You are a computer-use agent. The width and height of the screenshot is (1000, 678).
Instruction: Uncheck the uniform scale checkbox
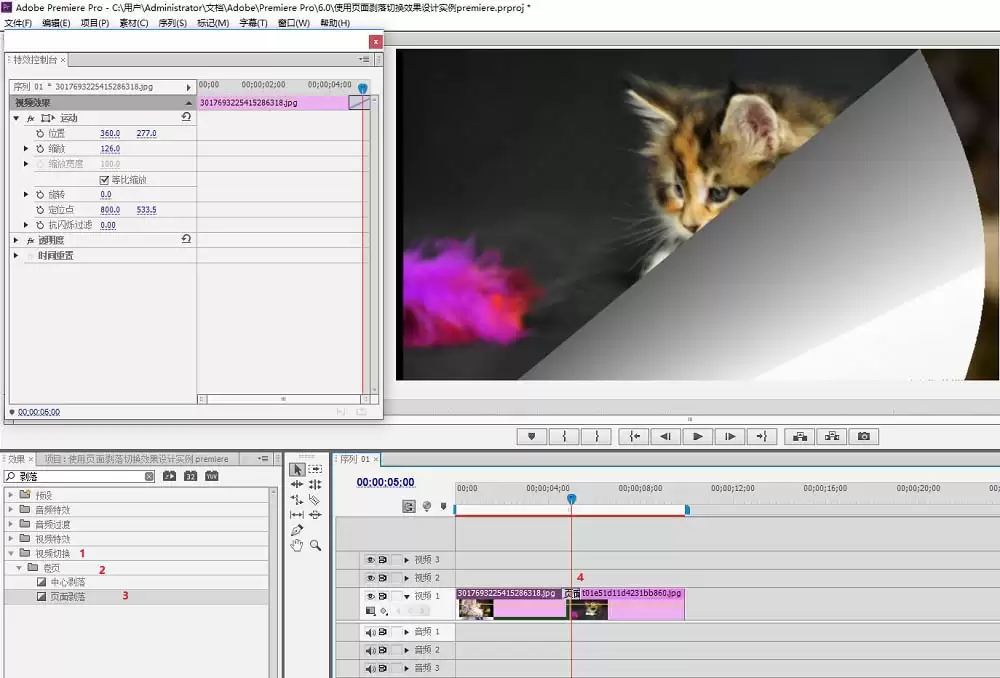point(104,180)
